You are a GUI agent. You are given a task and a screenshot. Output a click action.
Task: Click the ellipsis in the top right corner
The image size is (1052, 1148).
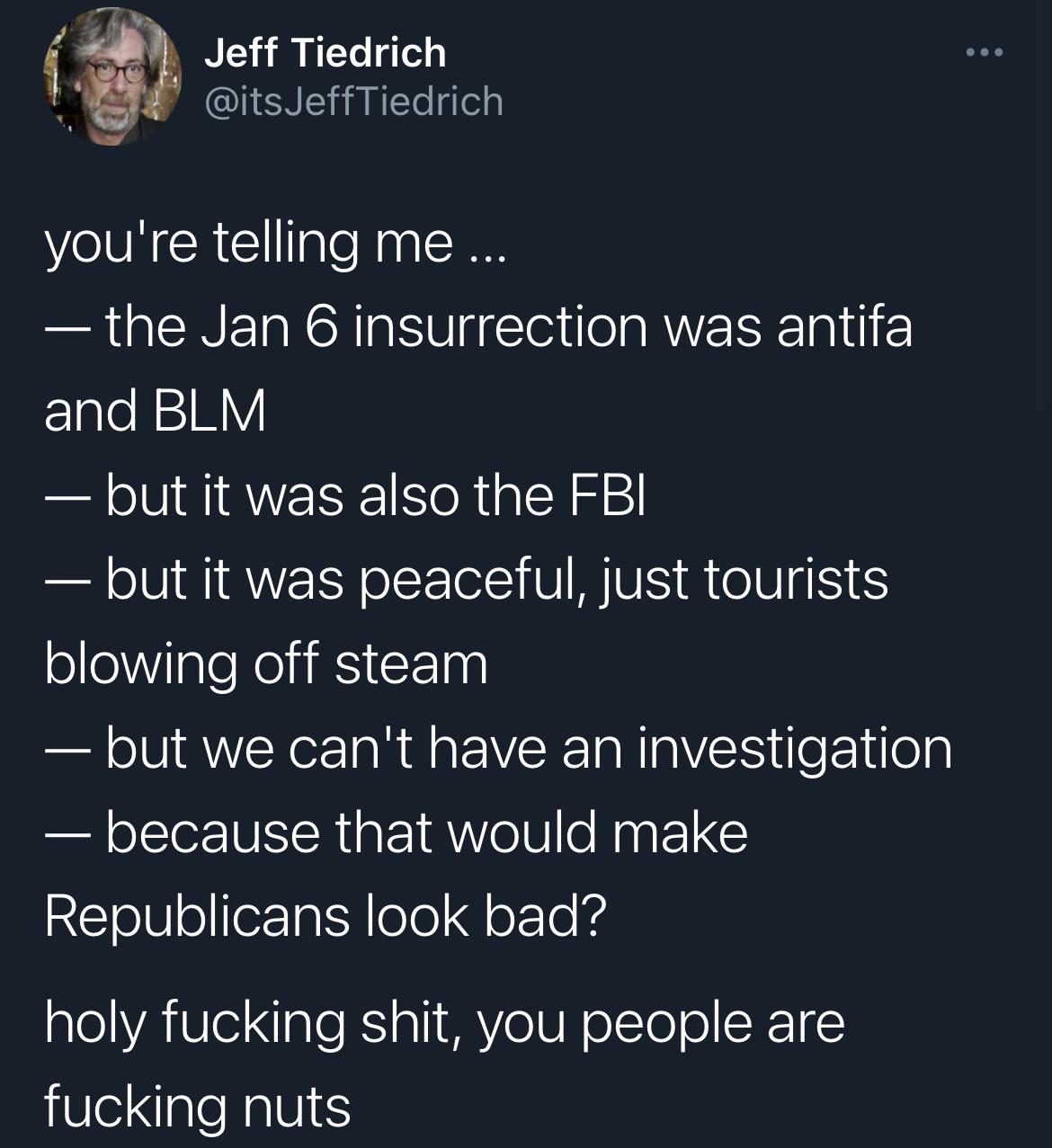coord(985,51)
